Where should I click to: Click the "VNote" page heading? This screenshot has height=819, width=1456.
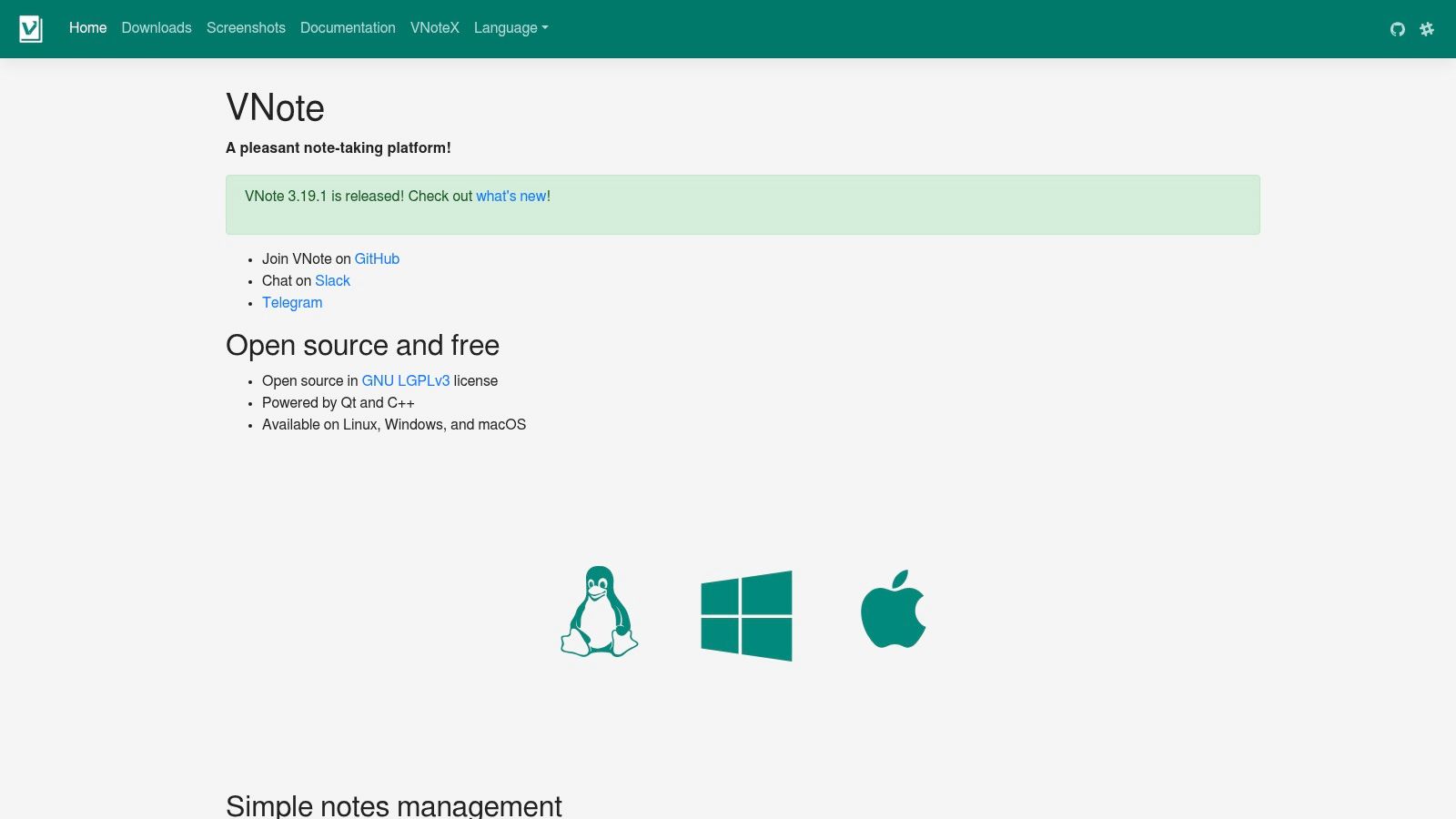275,108
